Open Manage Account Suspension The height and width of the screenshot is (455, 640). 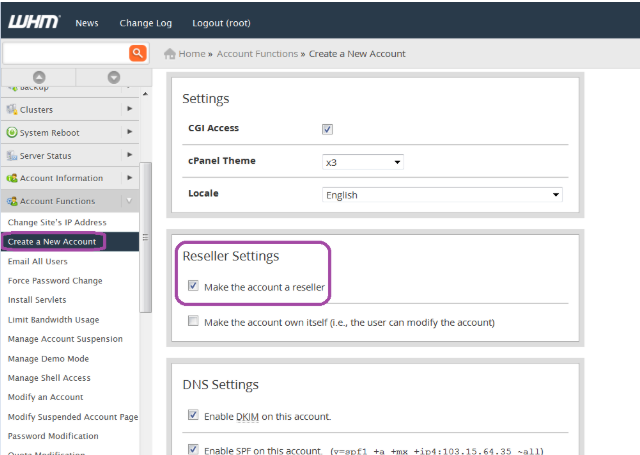click(x=65, y=339)
